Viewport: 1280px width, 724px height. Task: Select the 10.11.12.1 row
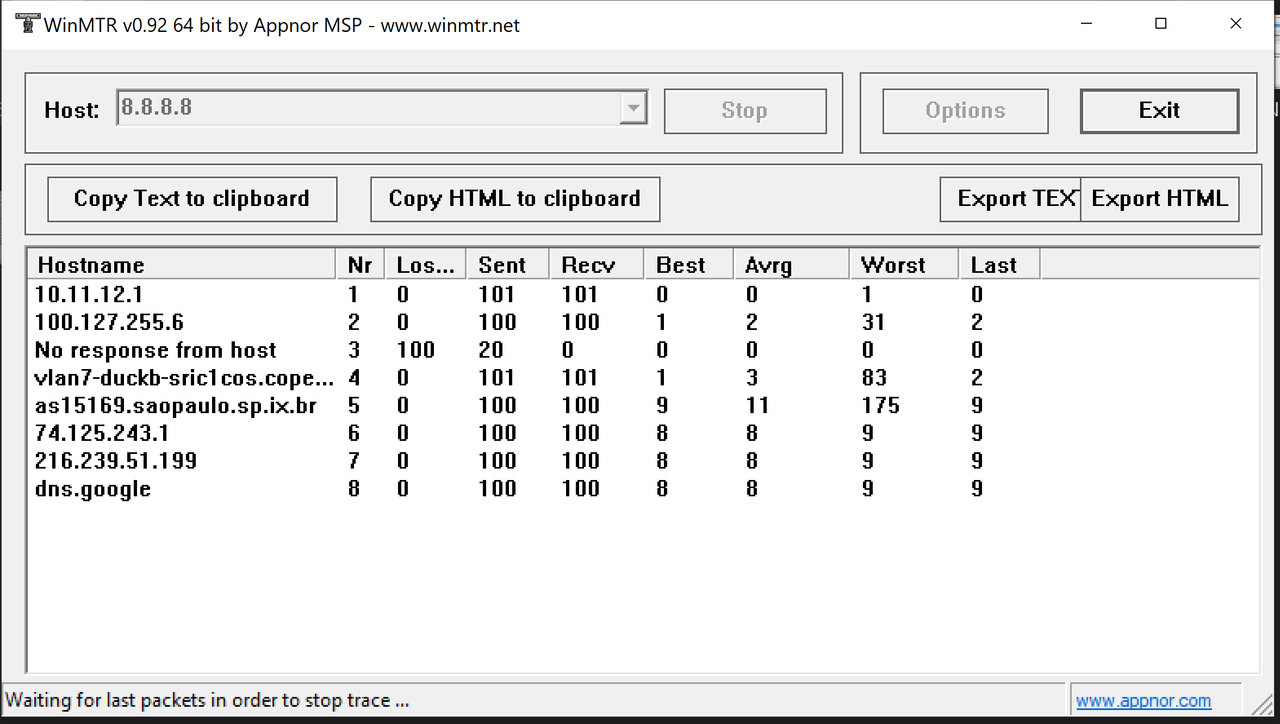(x=534, y=295)
